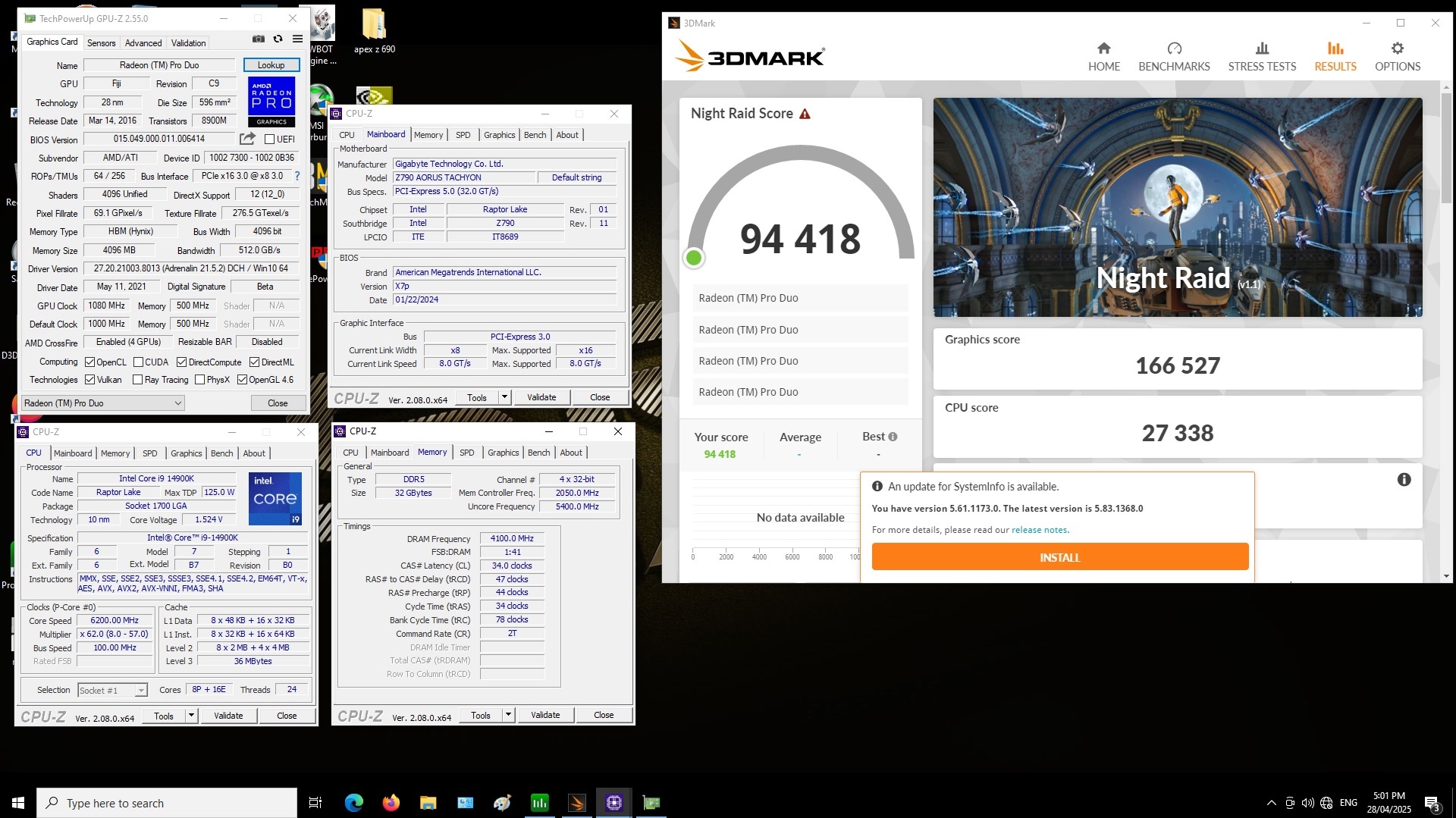This screenshot has width=1456, height=818.
Task: Open Tools dropdown arrow in CPU tab CPU-Z window
Action: click(192, 716)
